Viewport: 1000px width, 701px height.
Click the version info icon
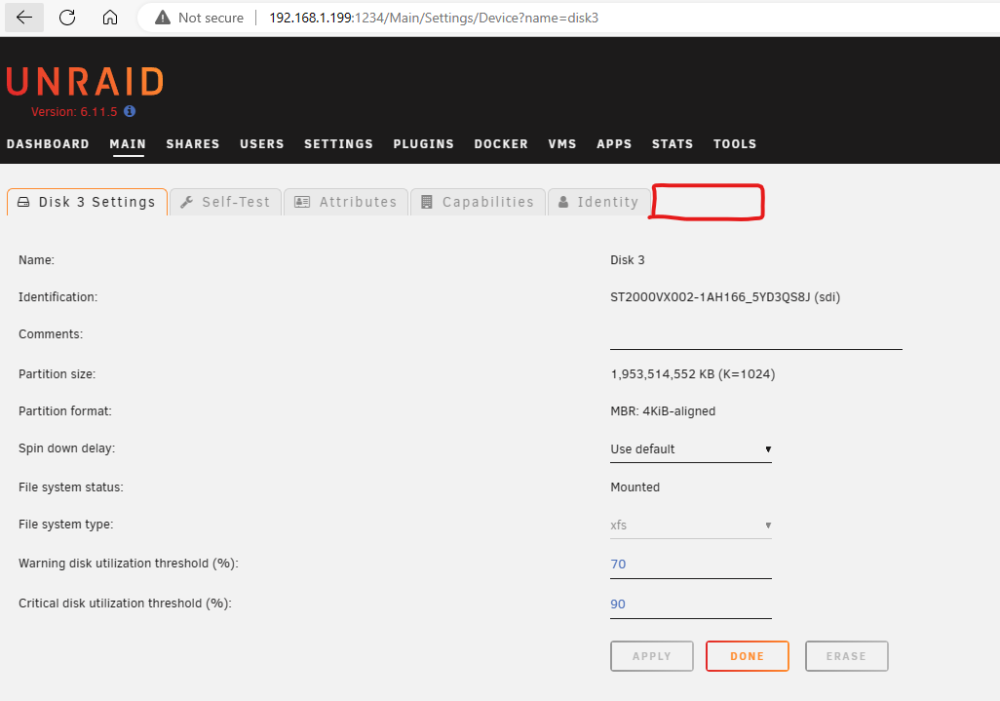click(x=129, y=111)
